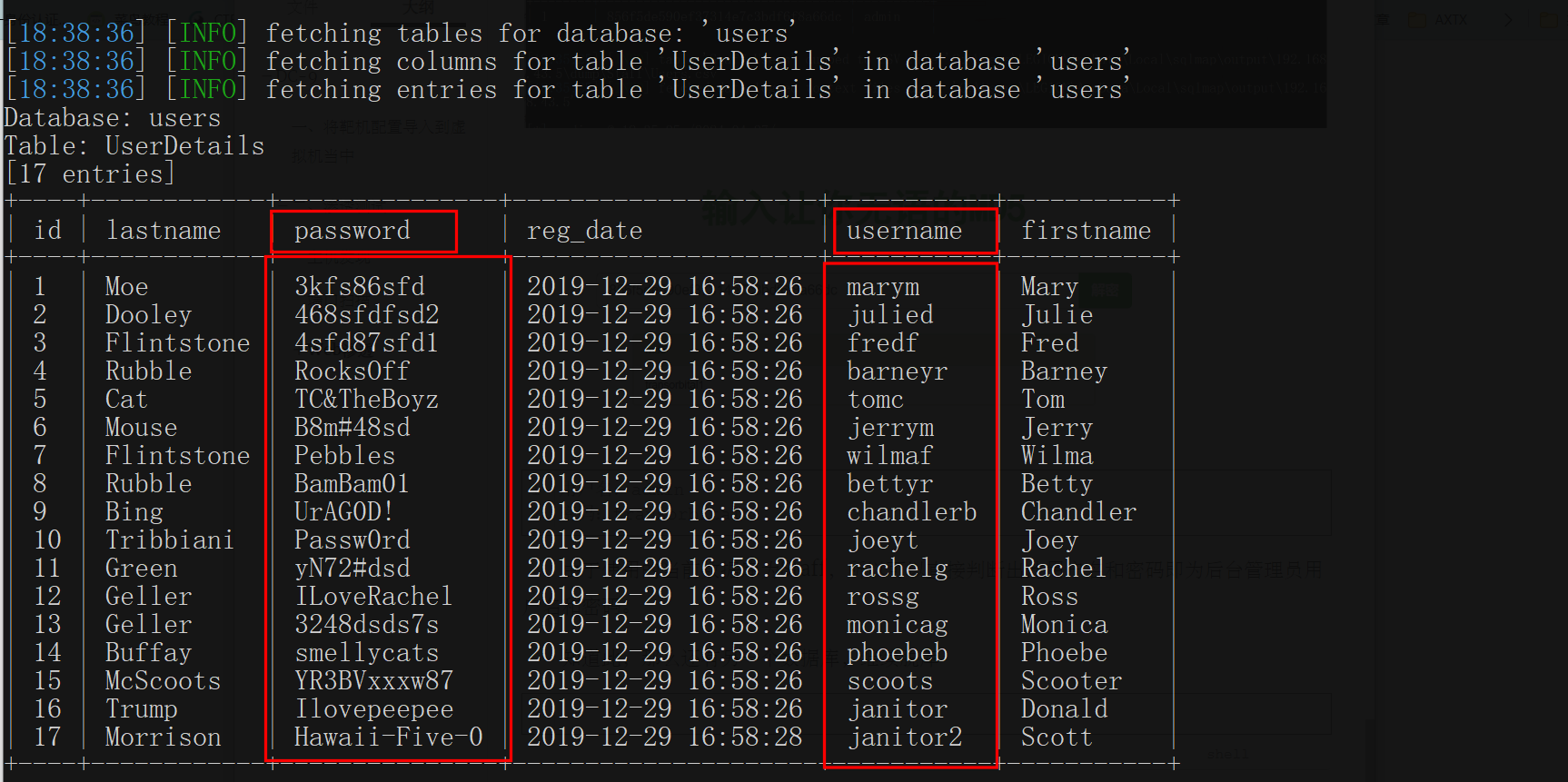
Task: Click username 'fredf'
Action: 883,343
